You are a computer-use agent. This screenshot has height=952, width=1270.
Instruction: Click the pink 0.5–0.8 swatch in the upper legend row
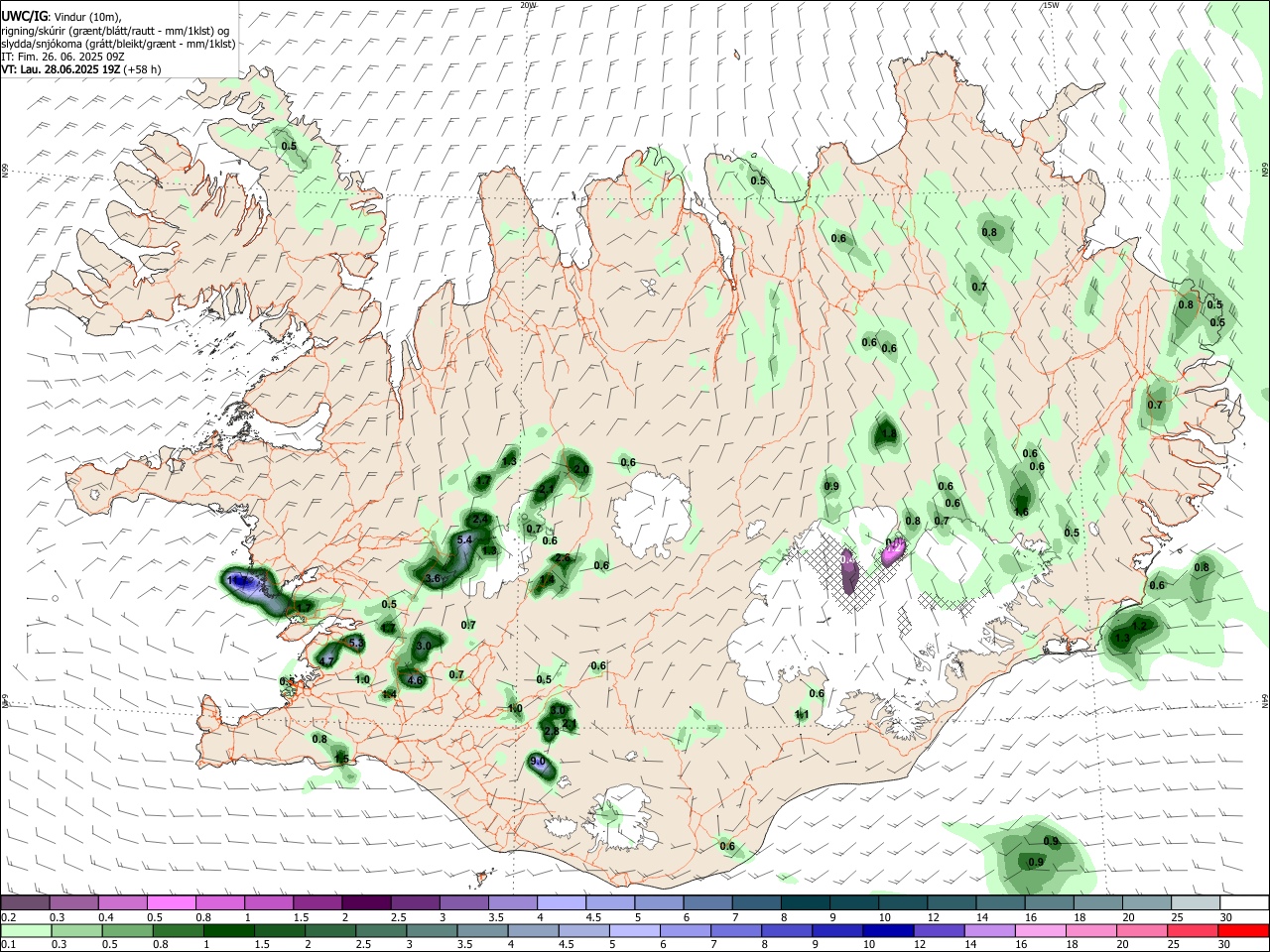click(x=172, y=902)
